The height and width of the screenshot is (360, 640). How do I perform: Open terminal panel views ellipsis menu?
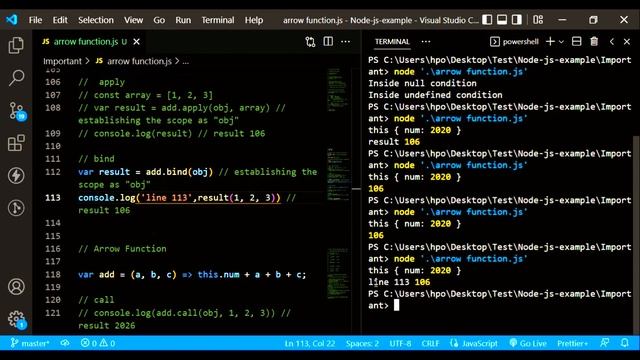426,42
